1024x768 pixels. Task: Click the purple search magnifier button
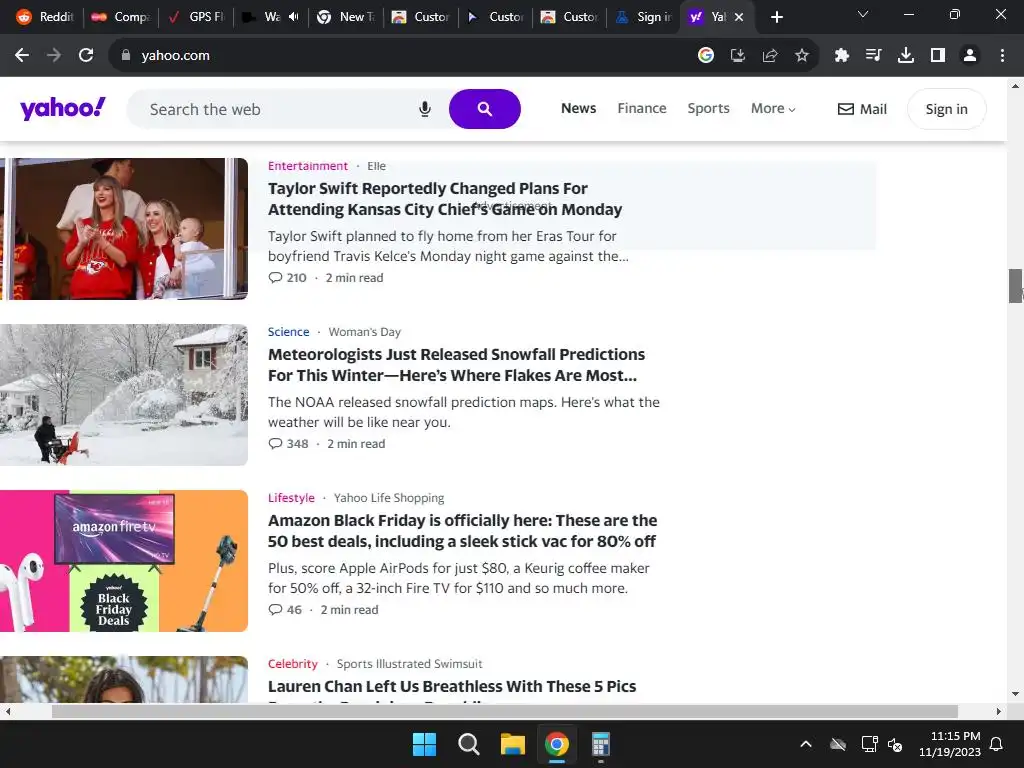[x=485, y=109]
